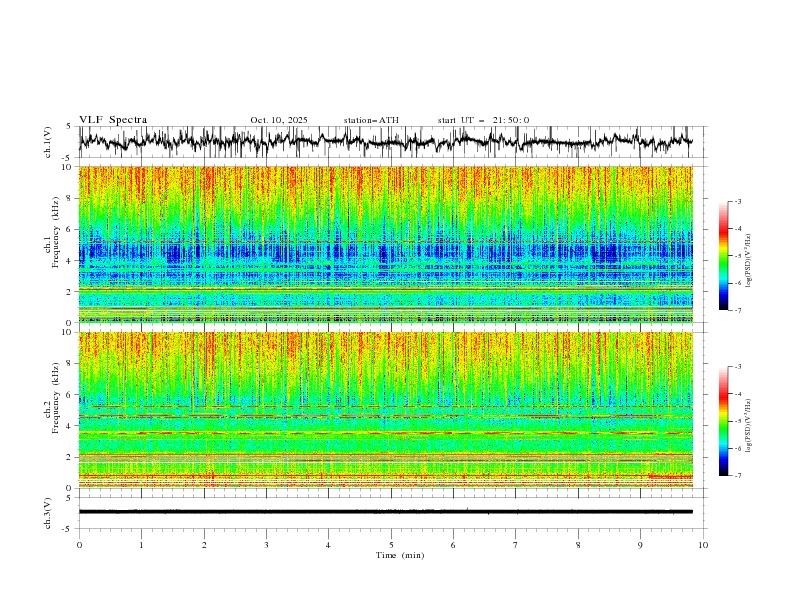Click ch.2 colorbar 'log(PSD)(V²/Hz)' label
The image size is (792, 612).
(749, 425)
